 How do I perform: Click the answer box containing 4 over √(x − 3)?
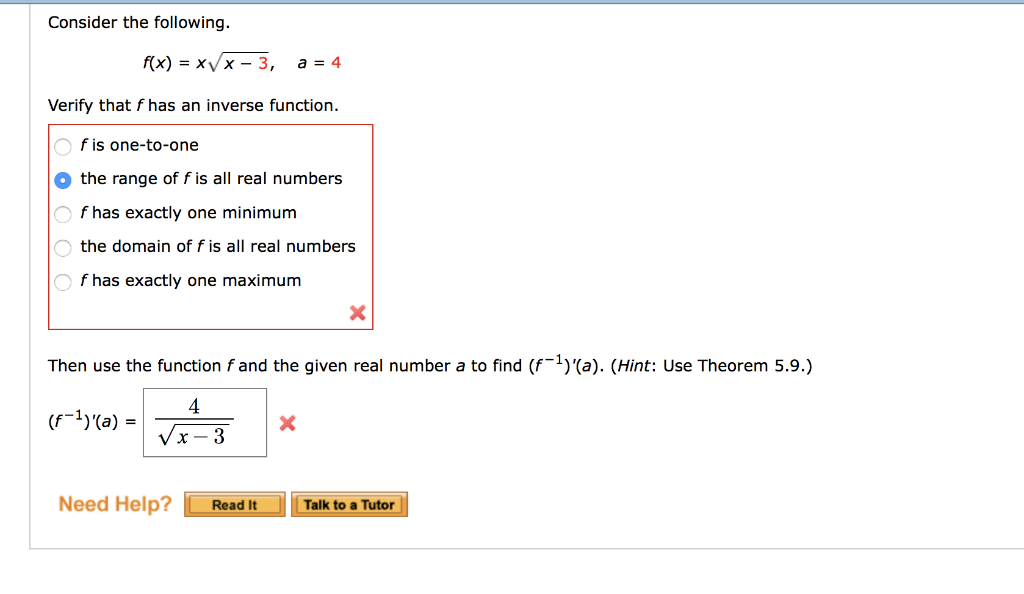click(205, 422)
